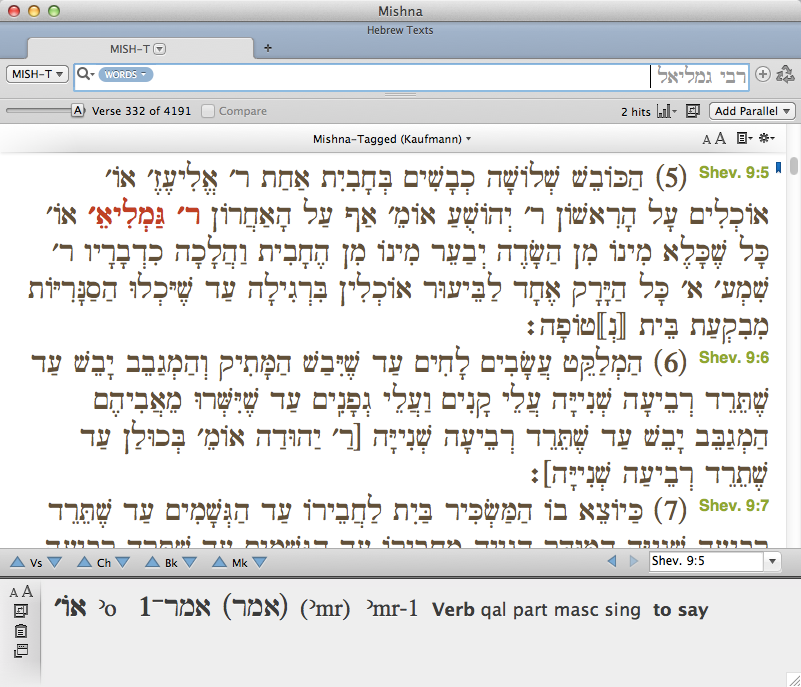Go to previous verse with Vs up arrow
Viewport: 801px width, 687px height.
point(17,562)
